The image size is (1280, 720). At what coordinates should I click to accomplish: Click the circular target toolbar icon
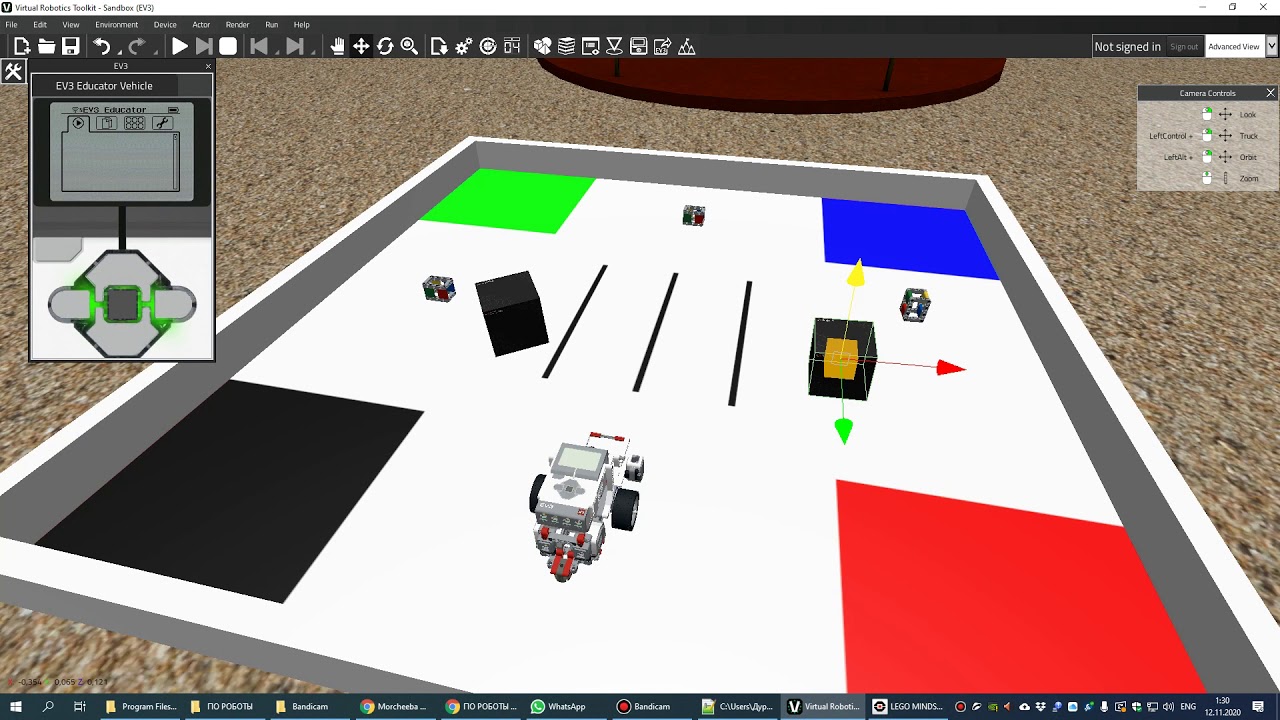488,46
